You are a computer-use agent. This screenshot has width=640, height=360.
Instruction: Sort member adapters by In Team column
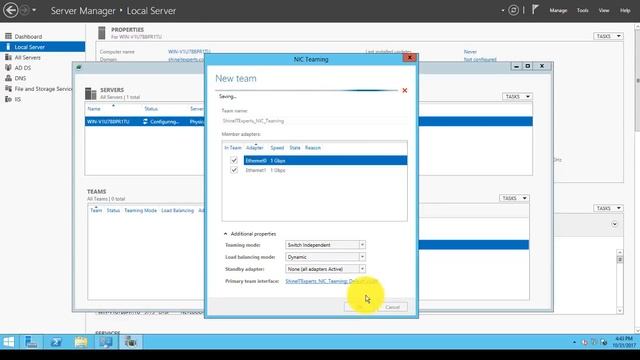tap(233, 148)
